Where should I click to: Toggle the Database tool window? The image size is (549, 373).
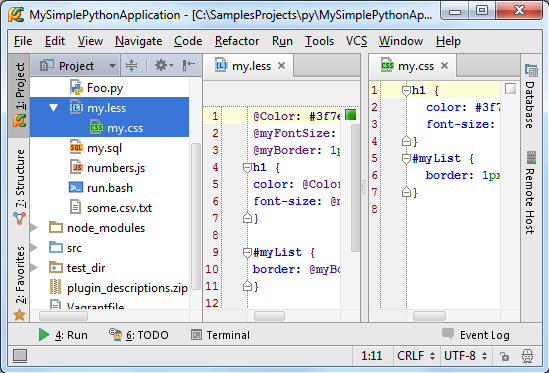tap(531, 96)
